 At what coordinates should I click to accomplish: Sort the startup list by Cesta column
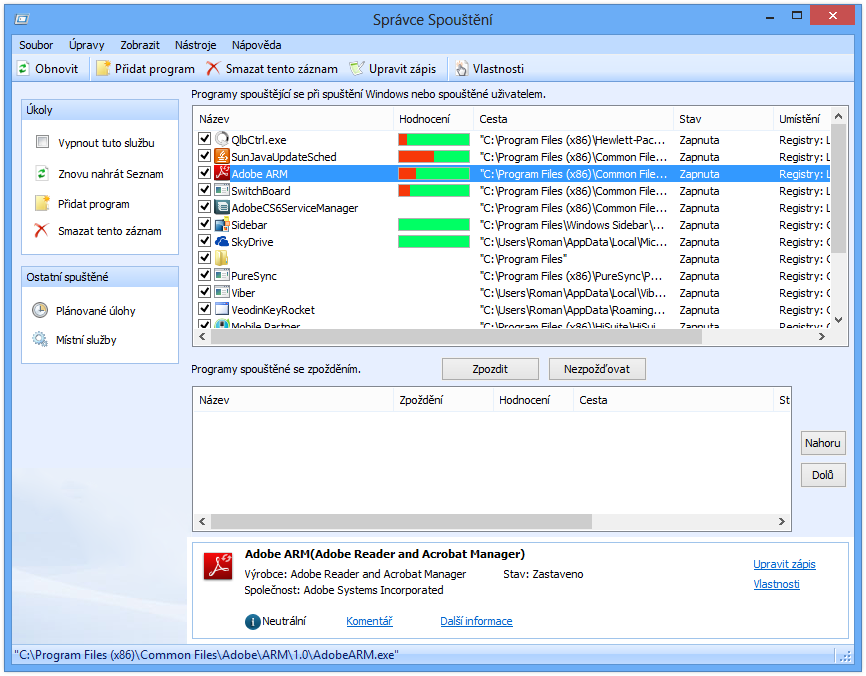click(573, 119)
